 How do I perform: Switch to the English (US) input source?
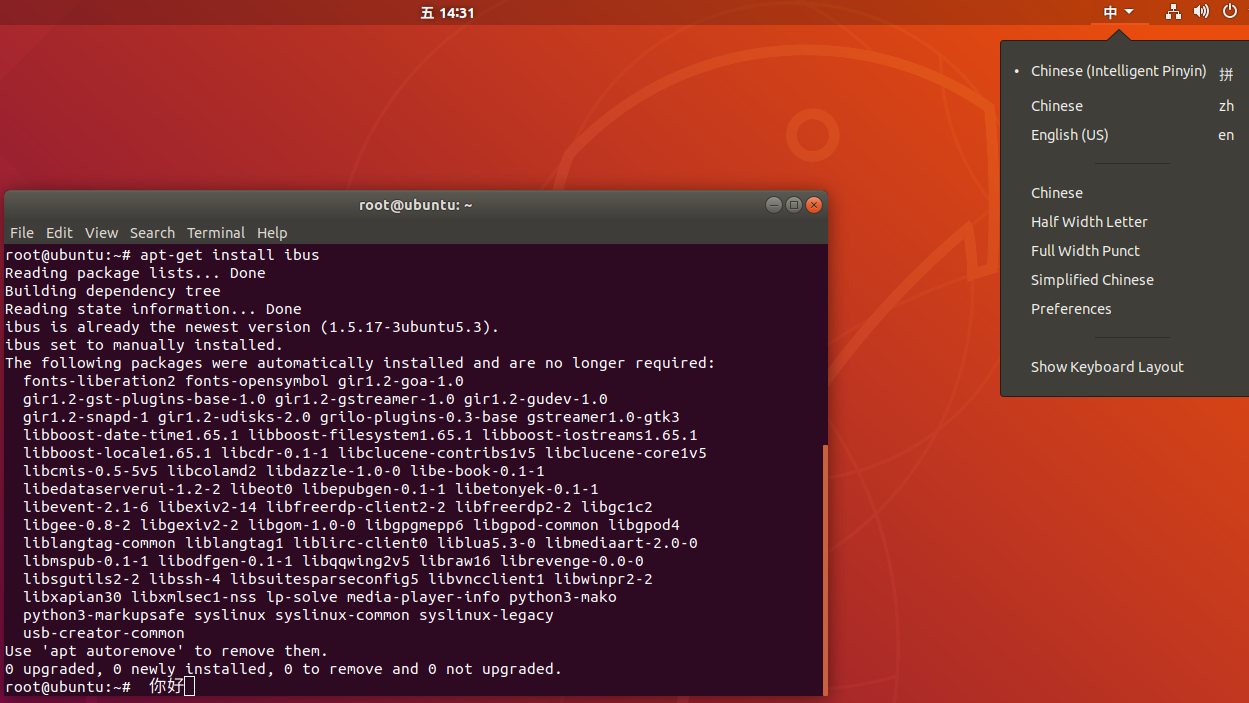click(x=1069, y=134)
